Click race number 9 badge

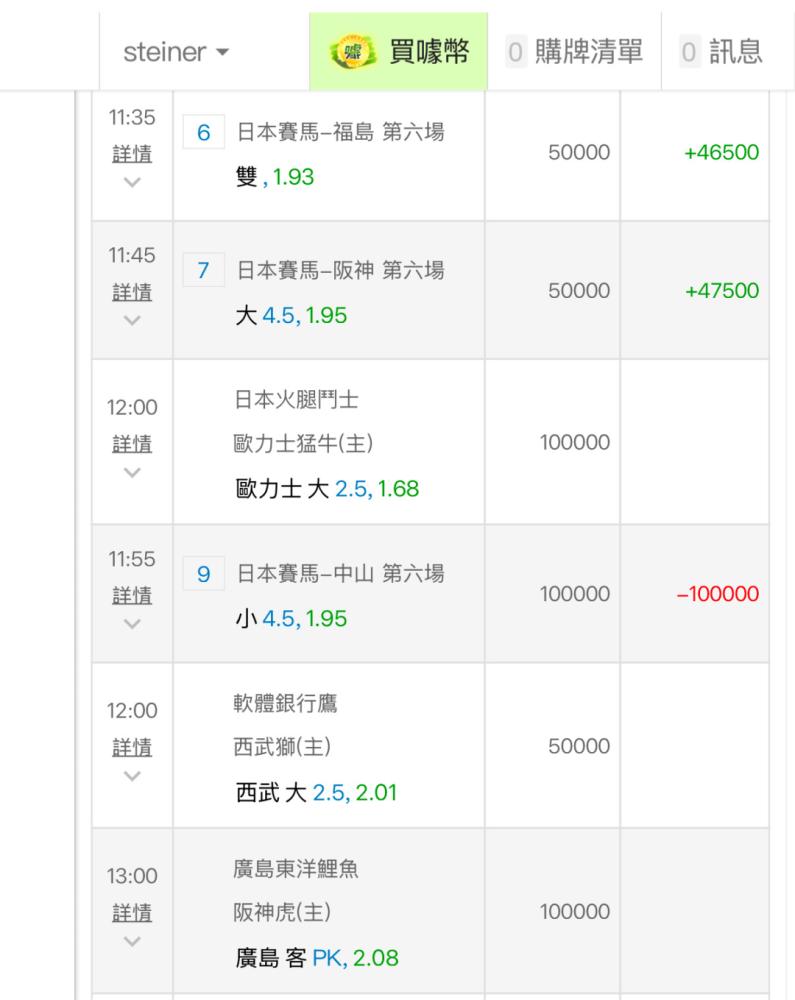tap(203, 574)
